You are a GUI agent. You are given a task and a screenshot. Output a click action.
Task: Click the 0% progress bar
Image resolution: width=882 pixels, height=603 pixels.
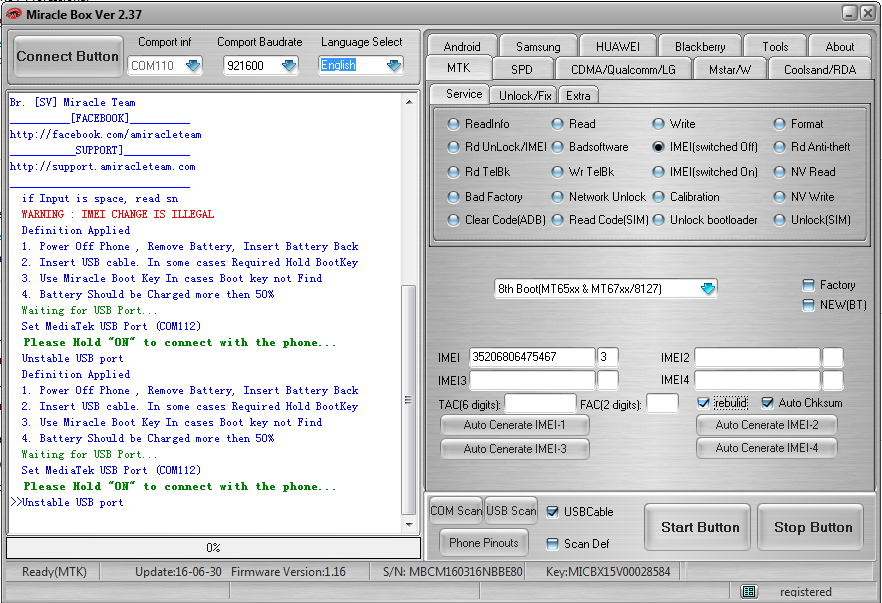click(213, 547)
